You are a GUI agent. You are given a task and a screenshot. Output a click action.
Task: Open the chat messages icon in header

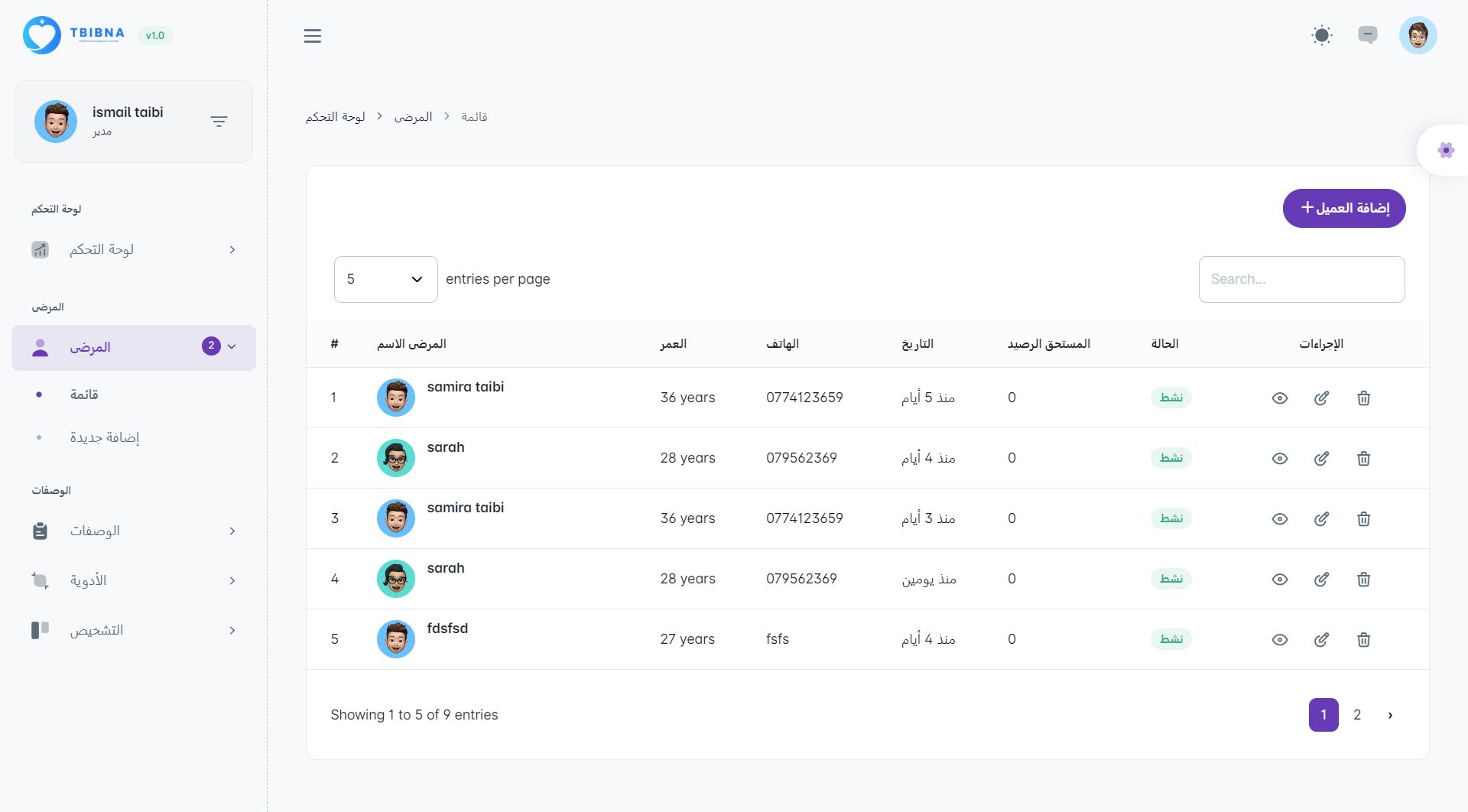click(1367, 35)
